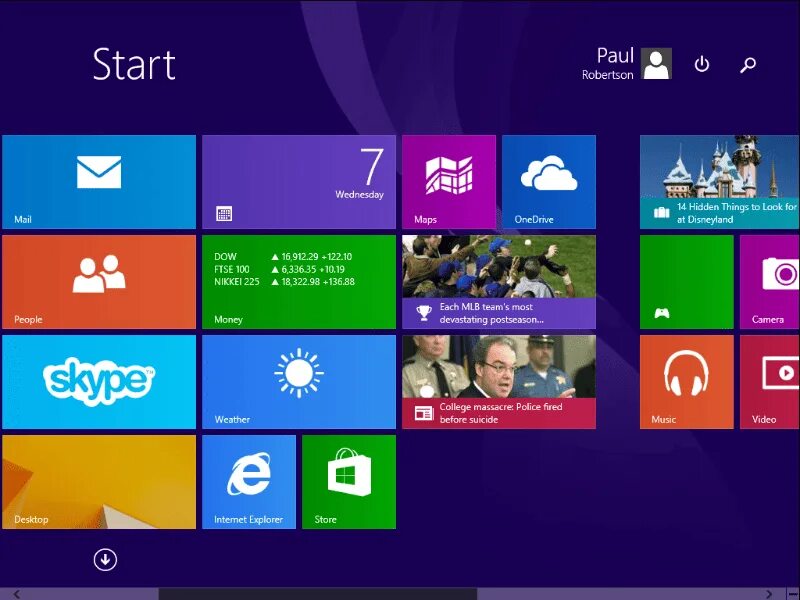Launch the Music tile
Screen dimensions: 800x600
pyautogui.click(x=687, y=382)
